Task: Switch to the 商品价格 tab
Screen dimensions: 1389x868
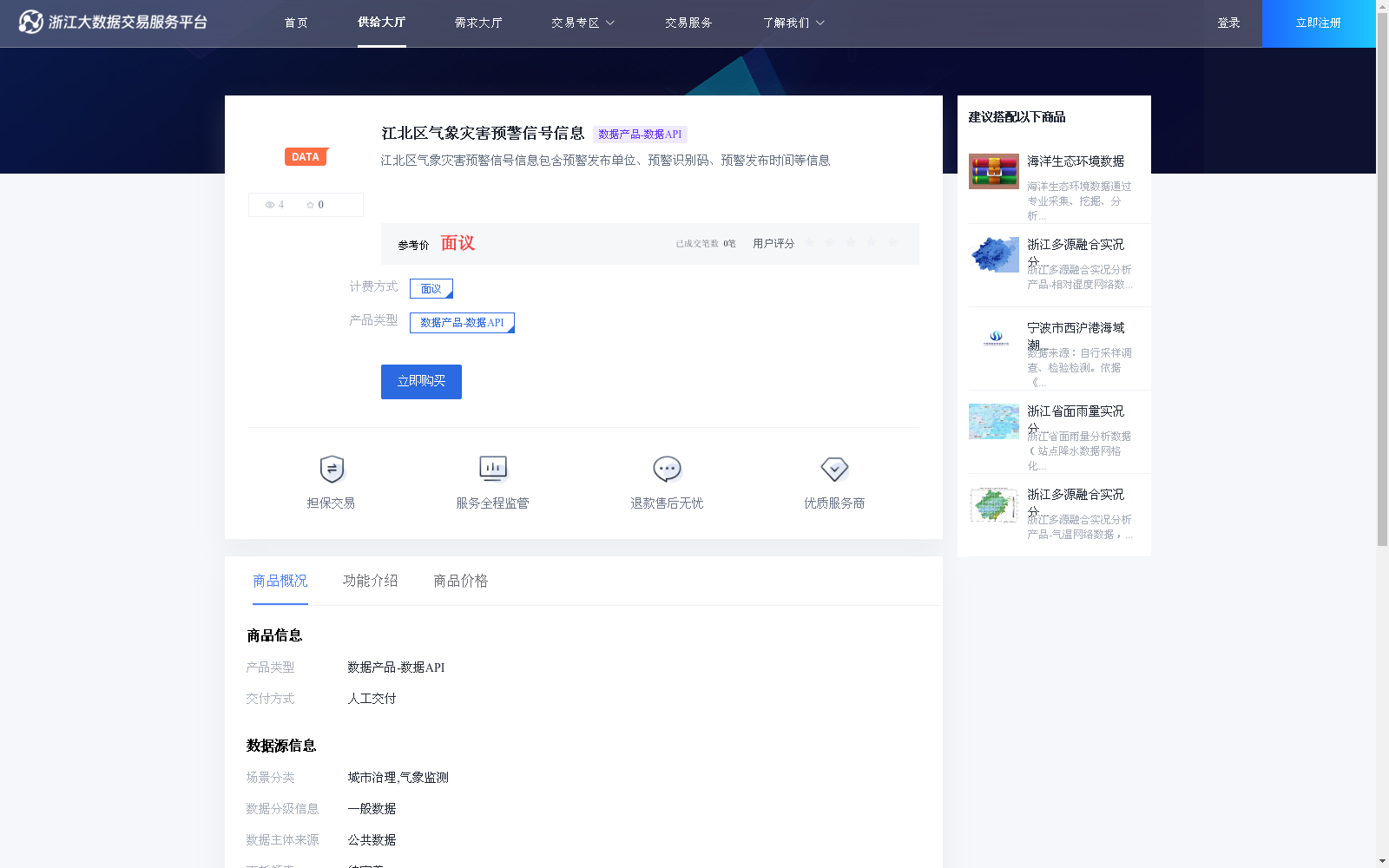Action: point(461,581)
